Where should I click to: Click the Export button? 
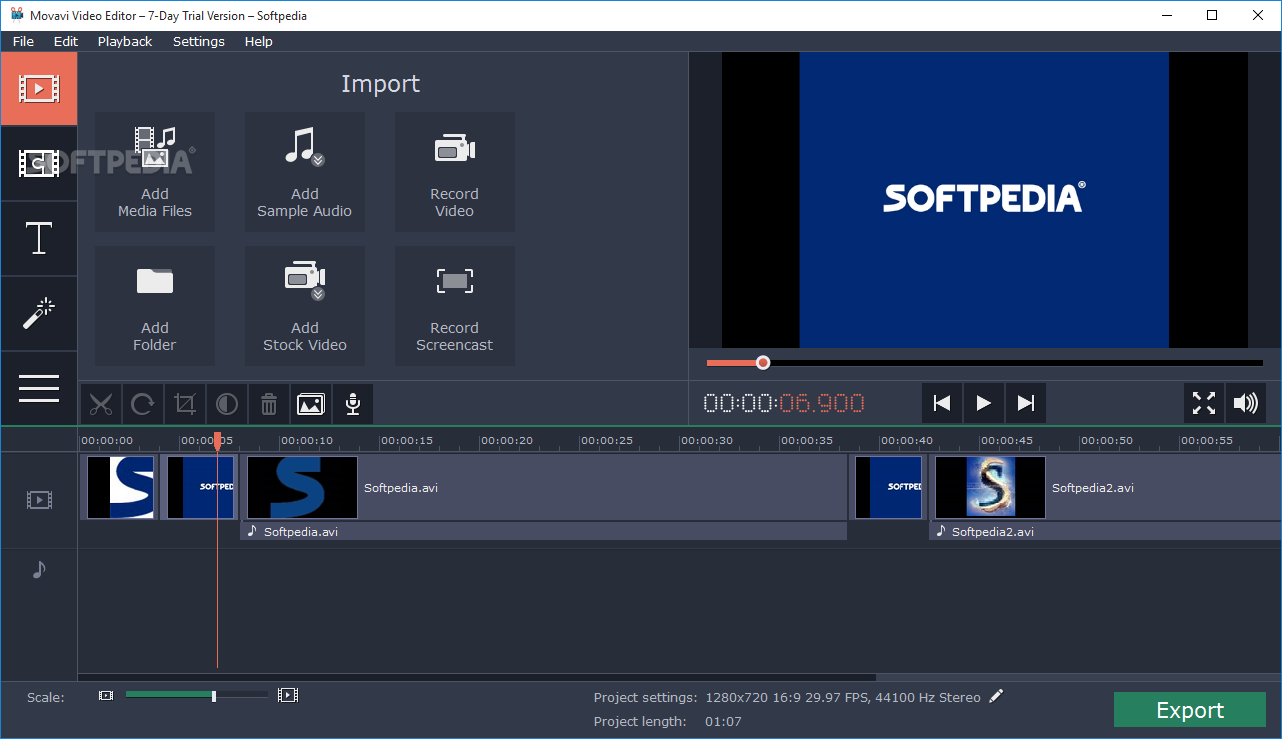pos(1189,710)
